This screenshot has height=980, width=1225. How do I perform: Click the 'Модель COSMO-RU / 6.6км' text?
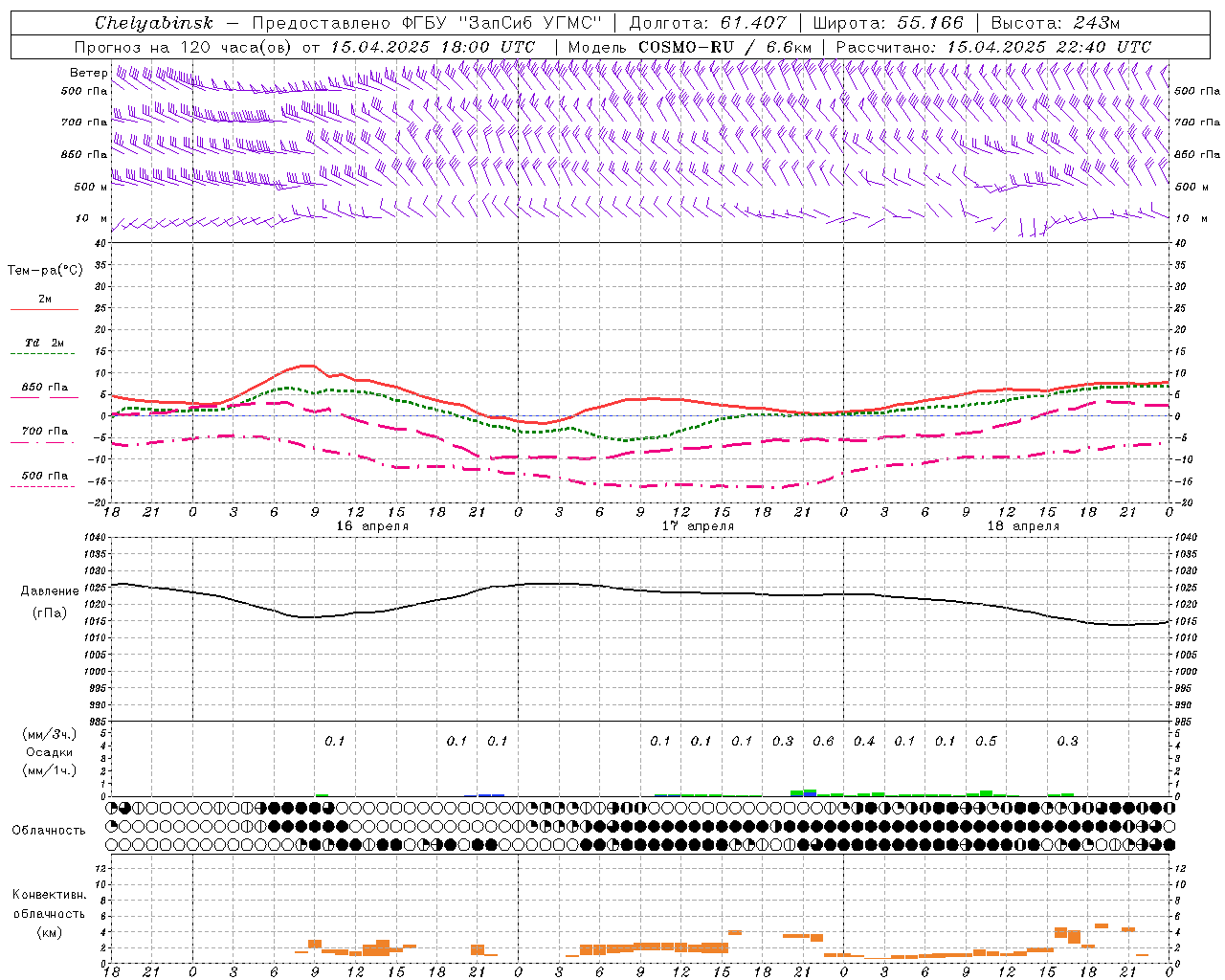(x=689, y=47)
